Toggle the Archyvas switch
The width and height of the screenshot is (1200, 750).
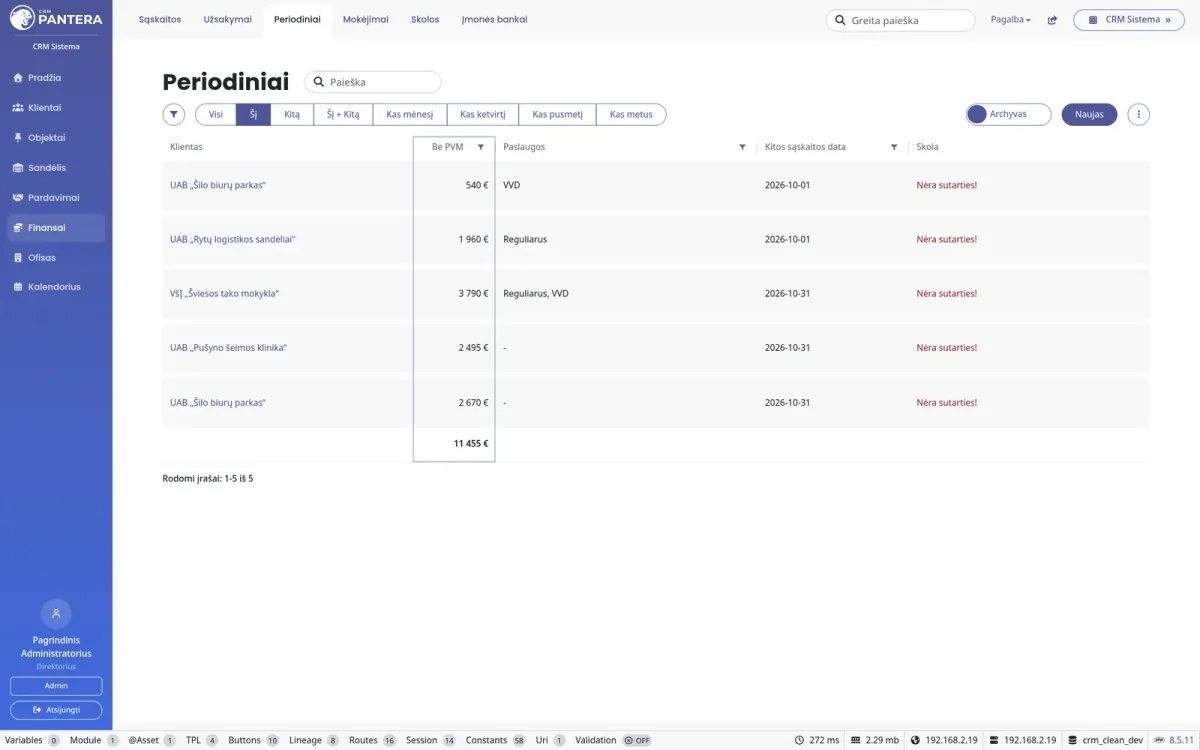1008,114
